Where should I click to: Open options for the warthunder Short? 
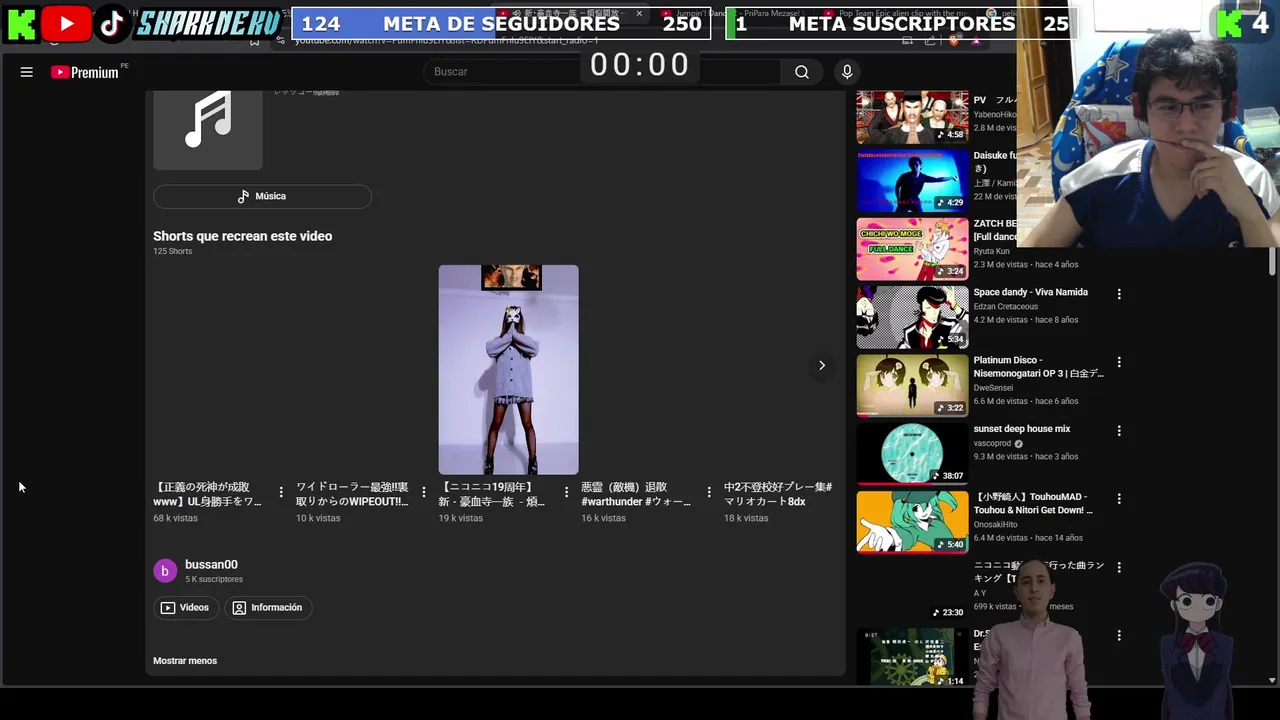coord(709,492)
